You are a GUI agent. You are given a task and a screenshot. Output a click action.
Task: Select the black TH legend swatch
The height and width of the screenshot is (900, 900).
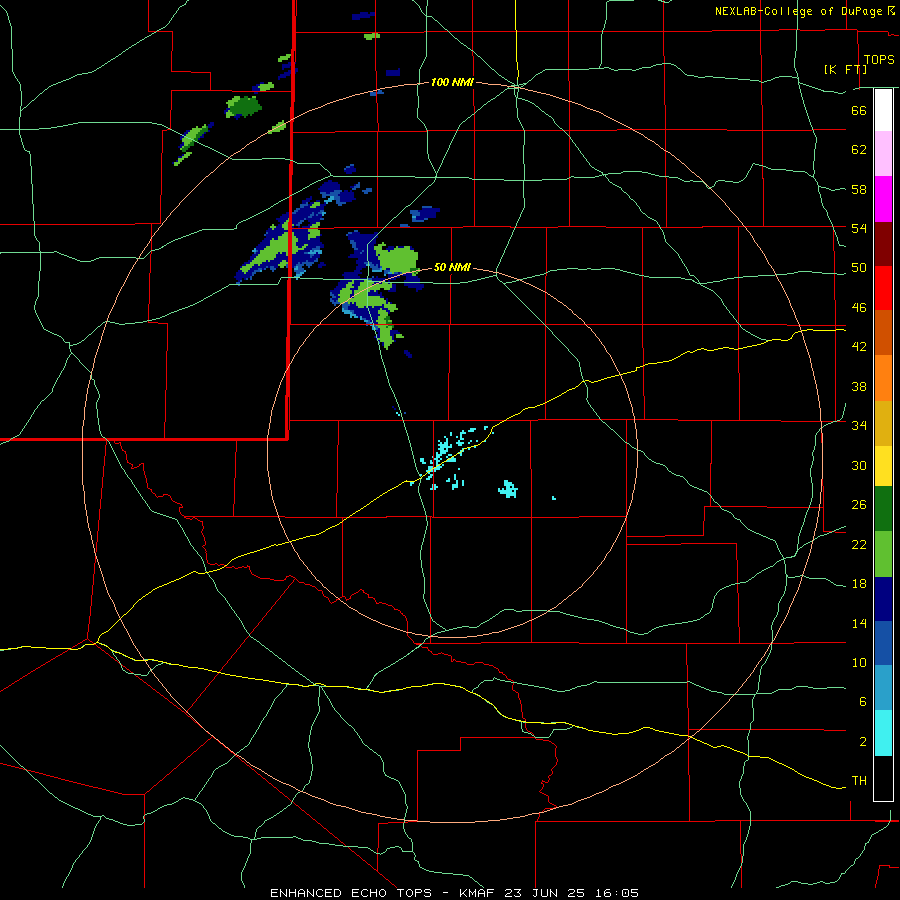coord(883,778)
